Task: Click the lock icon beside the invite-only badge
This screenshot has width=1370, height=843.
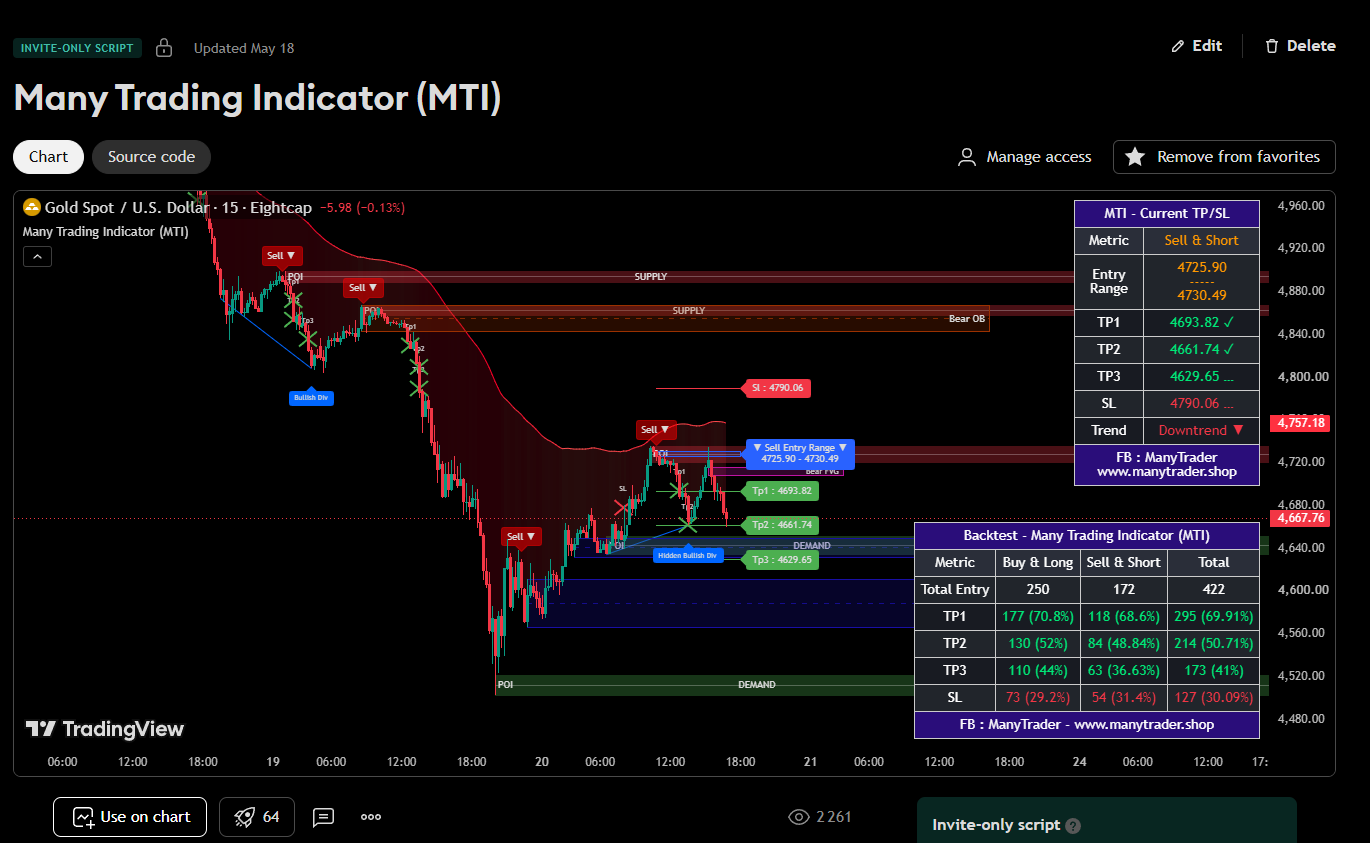Action: (164, 47)
